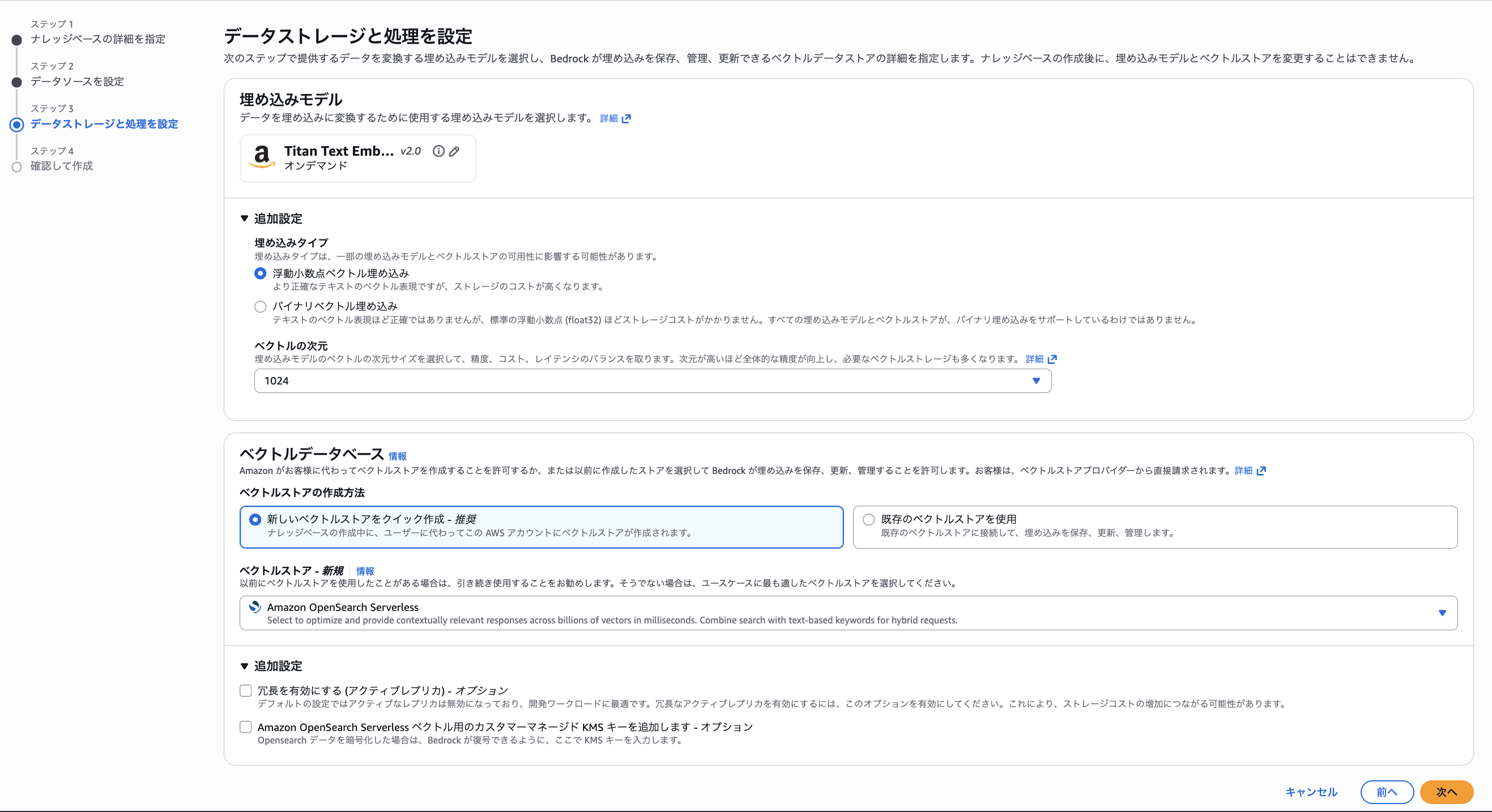Navigate to ステップ1 ナレッジベースの詳細を指定
1492x812 pixels.
(98, 39)
